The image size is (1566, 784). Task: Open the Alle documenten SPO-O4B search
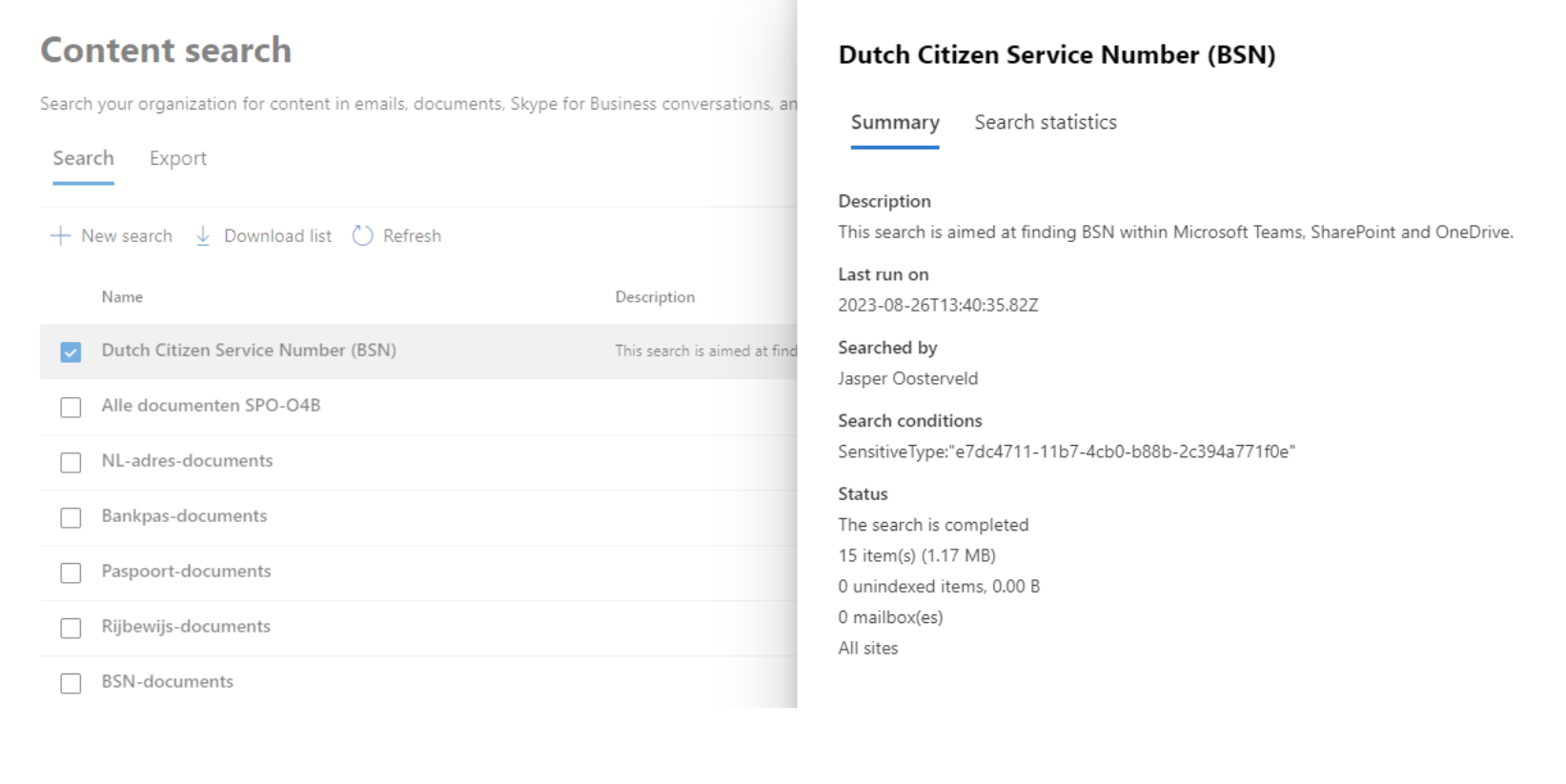[211, 405]
